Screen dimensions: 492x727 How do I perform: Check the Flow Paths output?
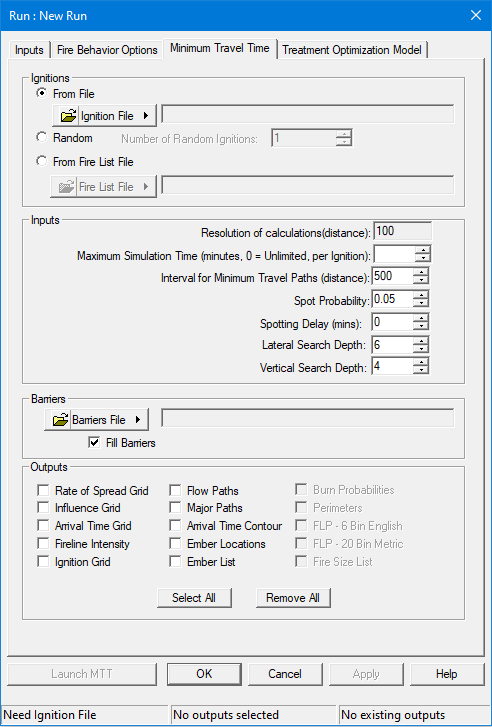point(175,490)
